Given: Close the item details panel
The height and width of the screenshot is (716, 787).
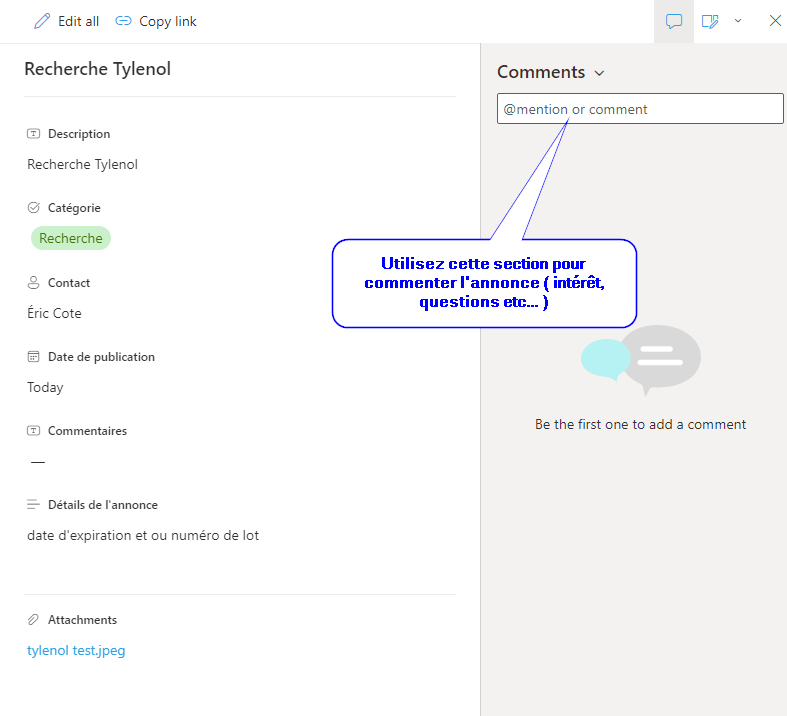Looking at the screenshot, I should tap(775, 21).
